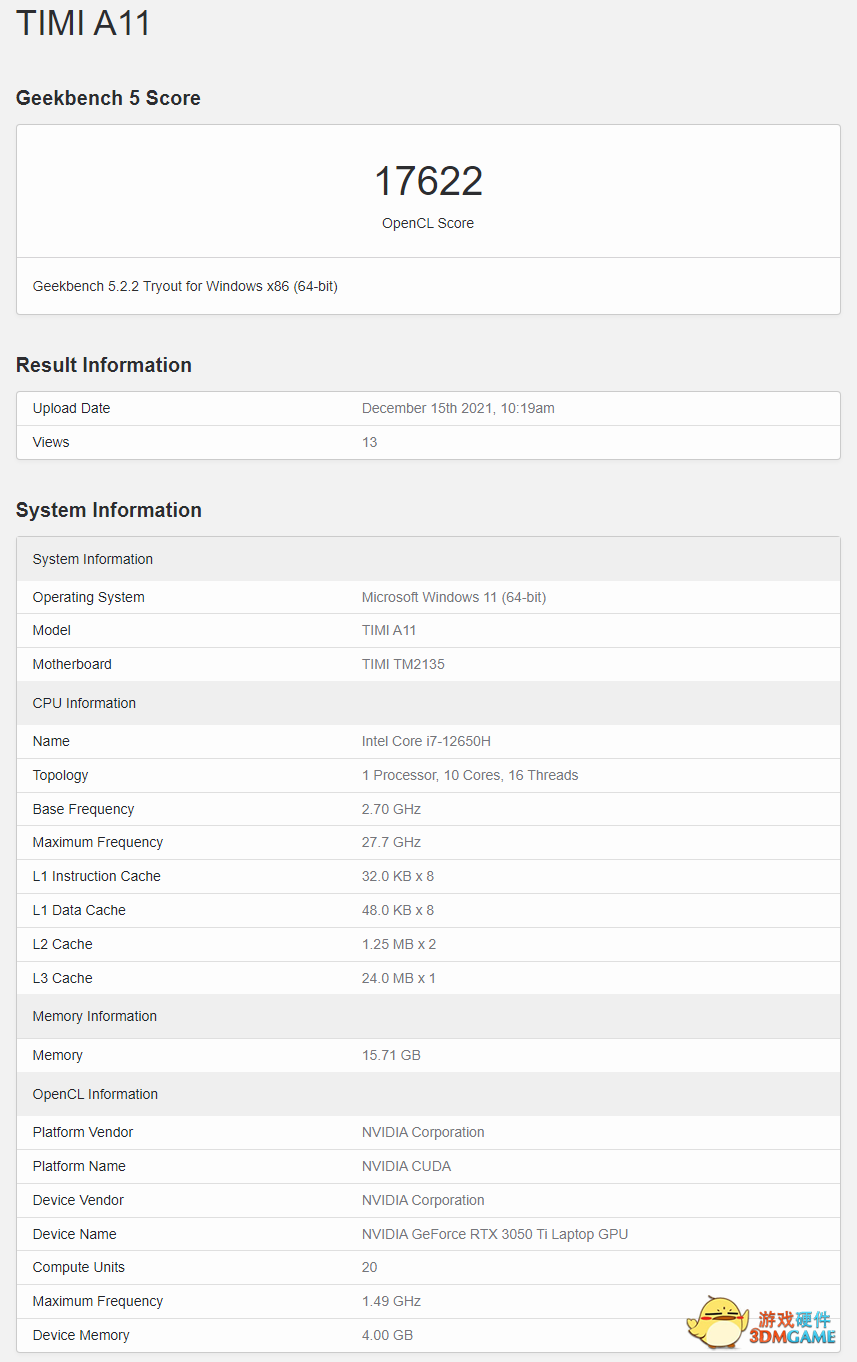Click the Geekbench 5.2.2 Tryout version text
The height and width of the screenshot is (1362, 857).
point(185,286)
